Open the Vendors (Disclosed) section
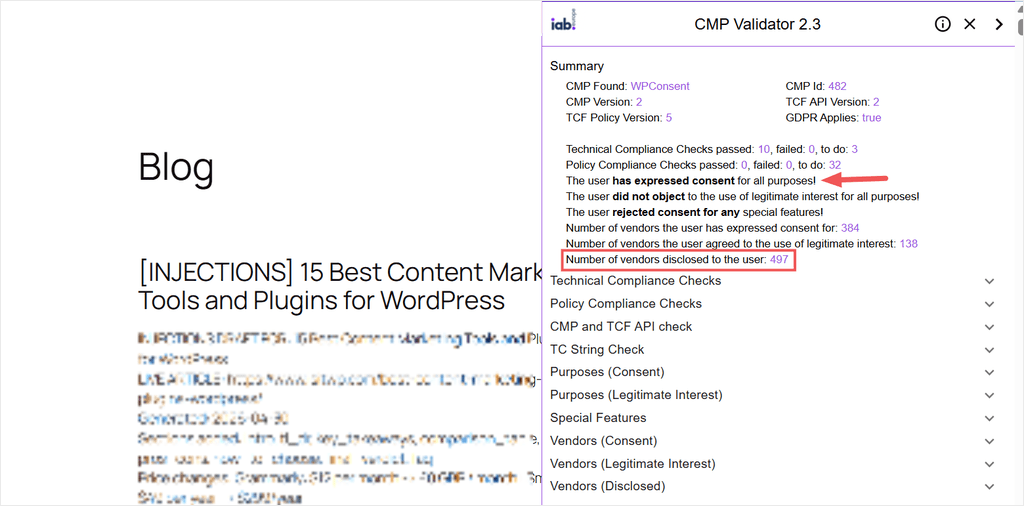The image size is (1024, 506). [774, 486]
